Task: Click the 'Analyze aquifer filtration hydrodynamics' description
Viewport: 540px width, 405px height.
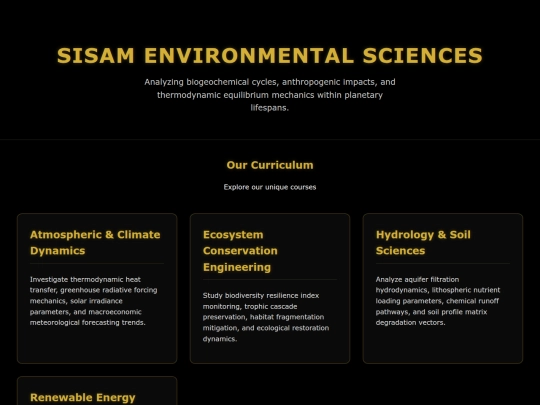Action: click(x=438, y=301)
